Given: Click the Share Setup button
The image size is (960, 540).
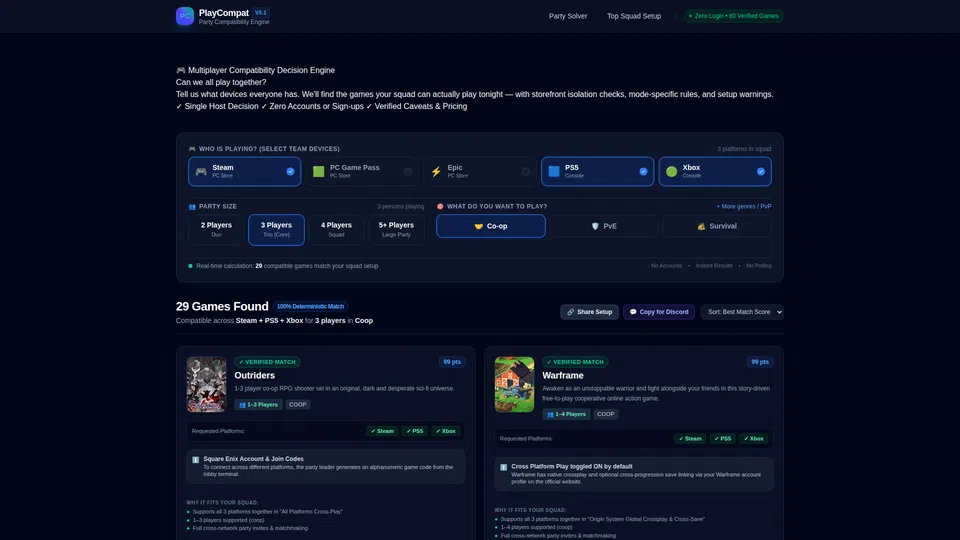Looking at the screenshot, I should pyautogui.click(x=590, y=312).
